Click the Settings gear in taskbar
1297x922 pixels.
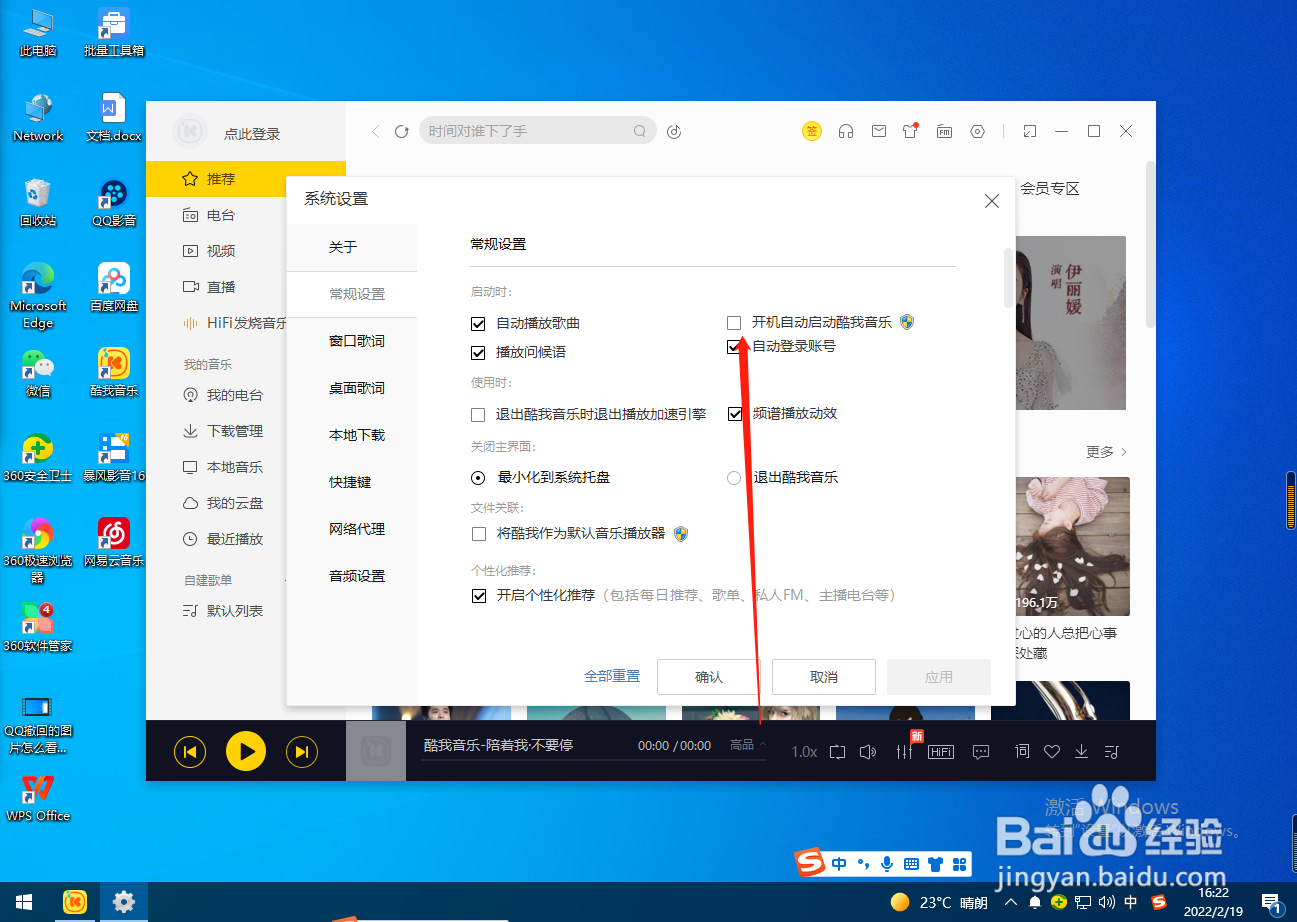pos(124,902)
